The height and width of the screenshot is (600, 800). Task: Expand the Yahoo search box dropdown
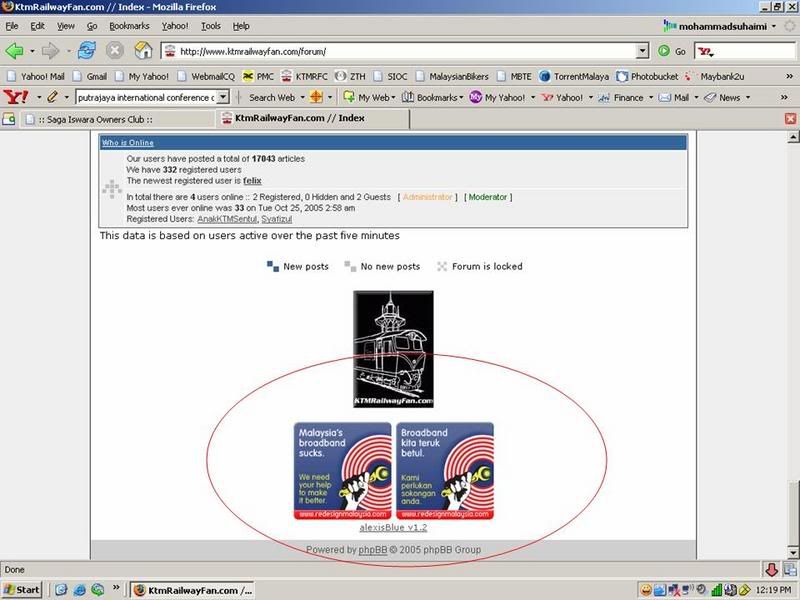tap(223, 97)
